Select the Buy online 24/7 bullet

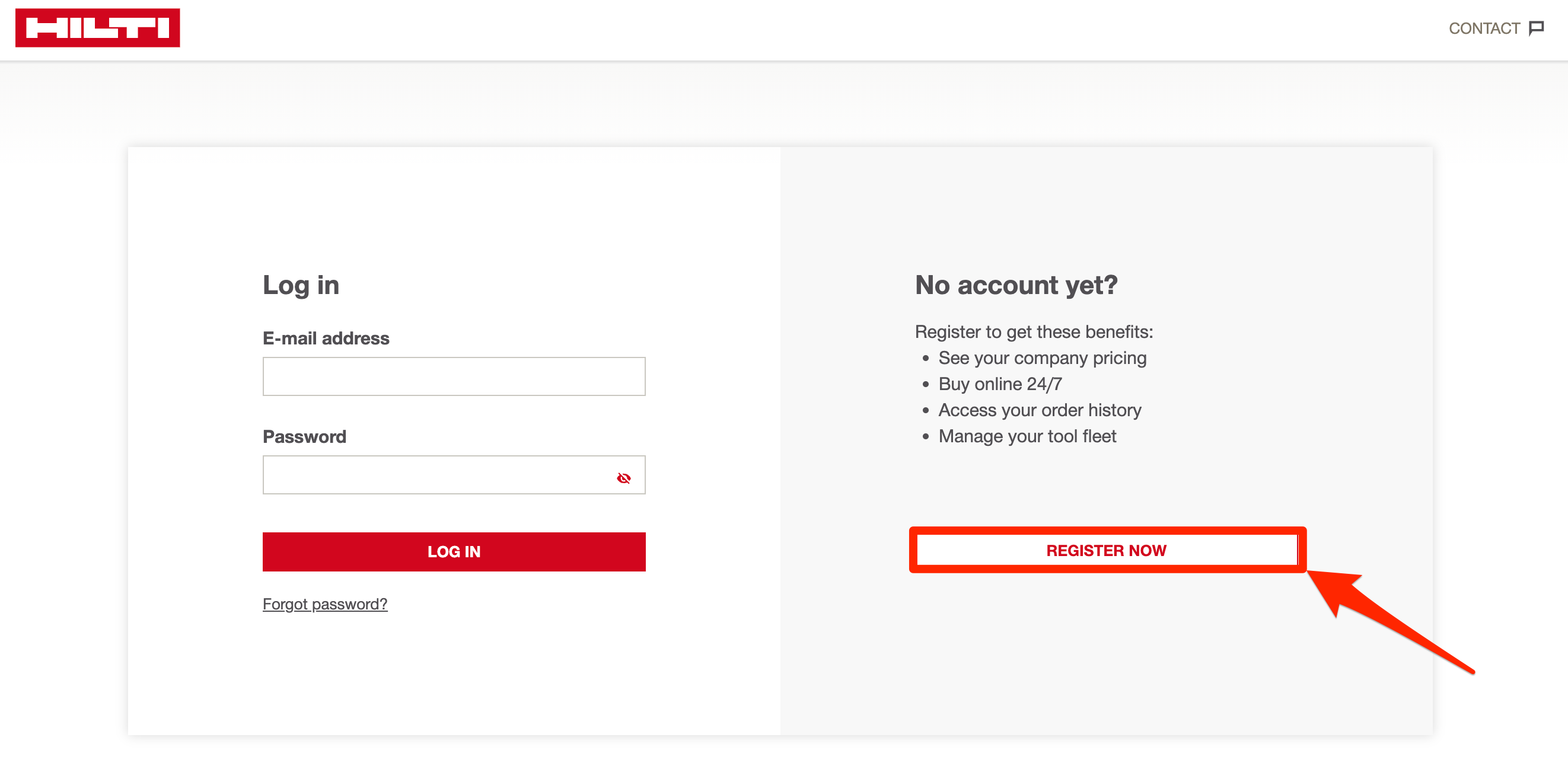pos(1000,385)
